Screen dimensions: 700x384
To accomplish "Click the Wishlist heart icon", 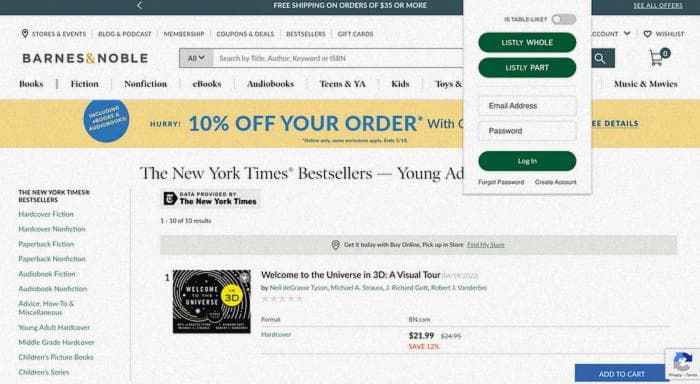I will tap(647, 34).
